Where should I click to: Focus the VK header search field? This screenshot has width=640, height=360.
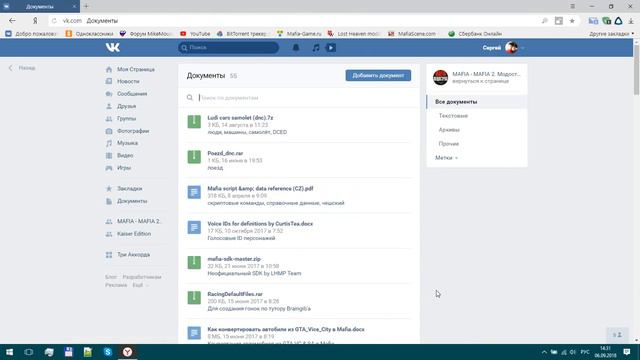click(228, 48)
